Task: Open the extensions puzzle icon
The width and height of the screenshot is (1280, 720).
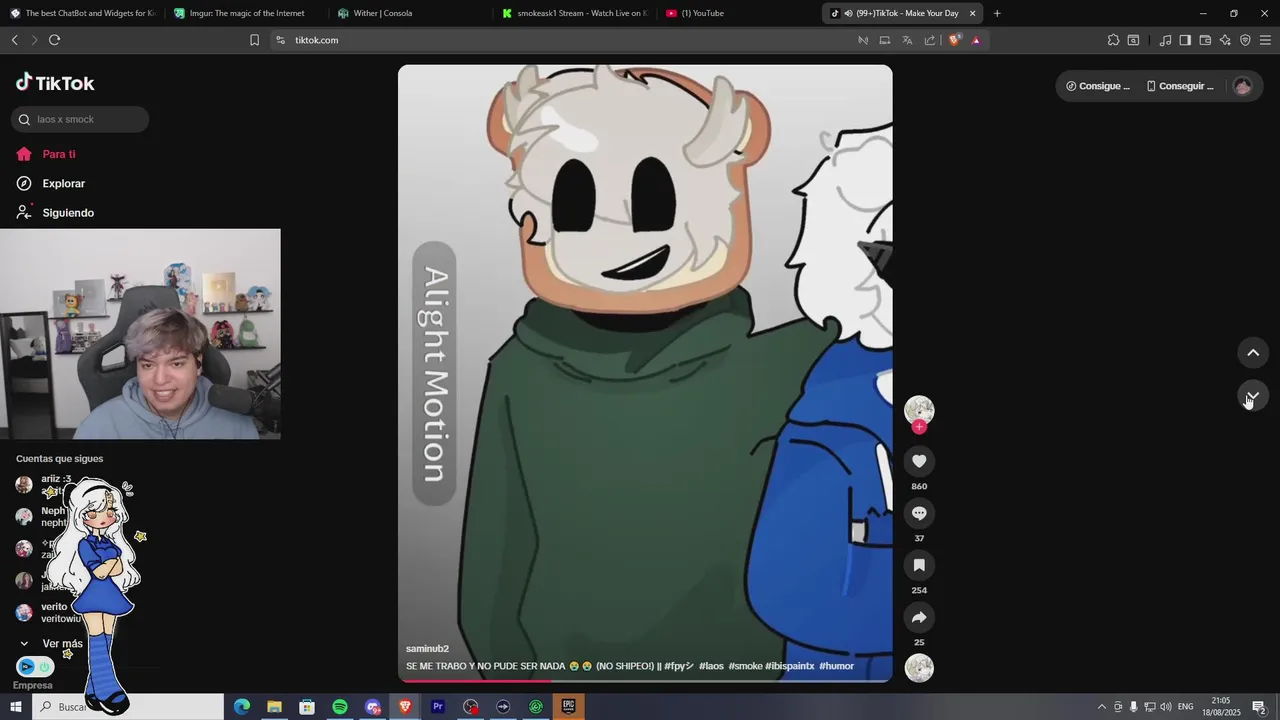Action: coord(1113,40)
